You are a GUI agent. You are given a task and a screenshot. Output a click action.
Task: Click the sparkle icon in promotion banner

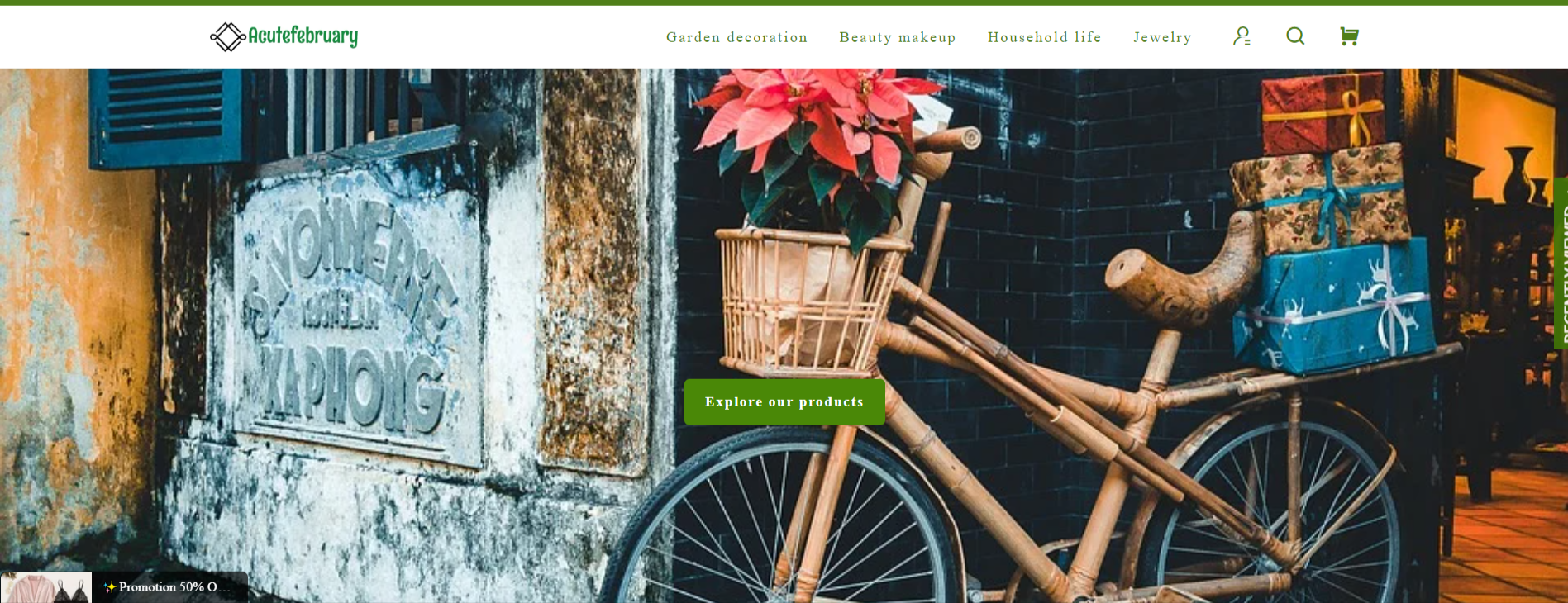coord(110,587)
